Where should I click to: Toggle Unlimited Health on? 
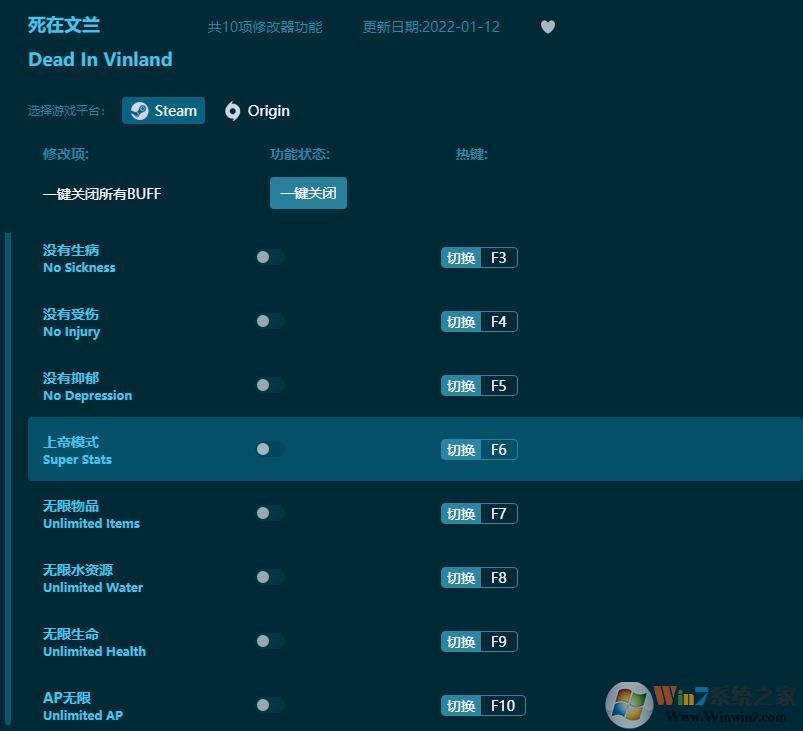pos(268,641)
